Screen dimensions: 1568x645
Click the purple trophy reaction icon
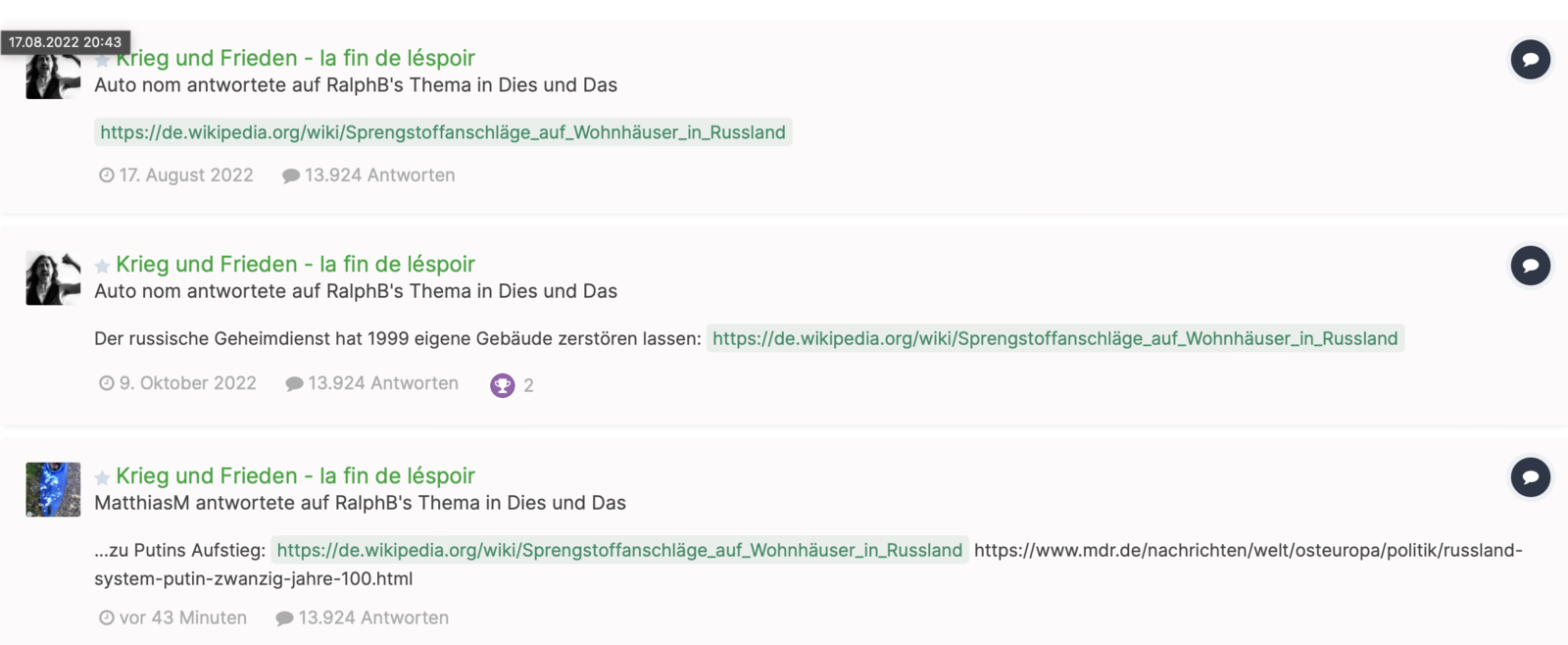coord(502,385)
